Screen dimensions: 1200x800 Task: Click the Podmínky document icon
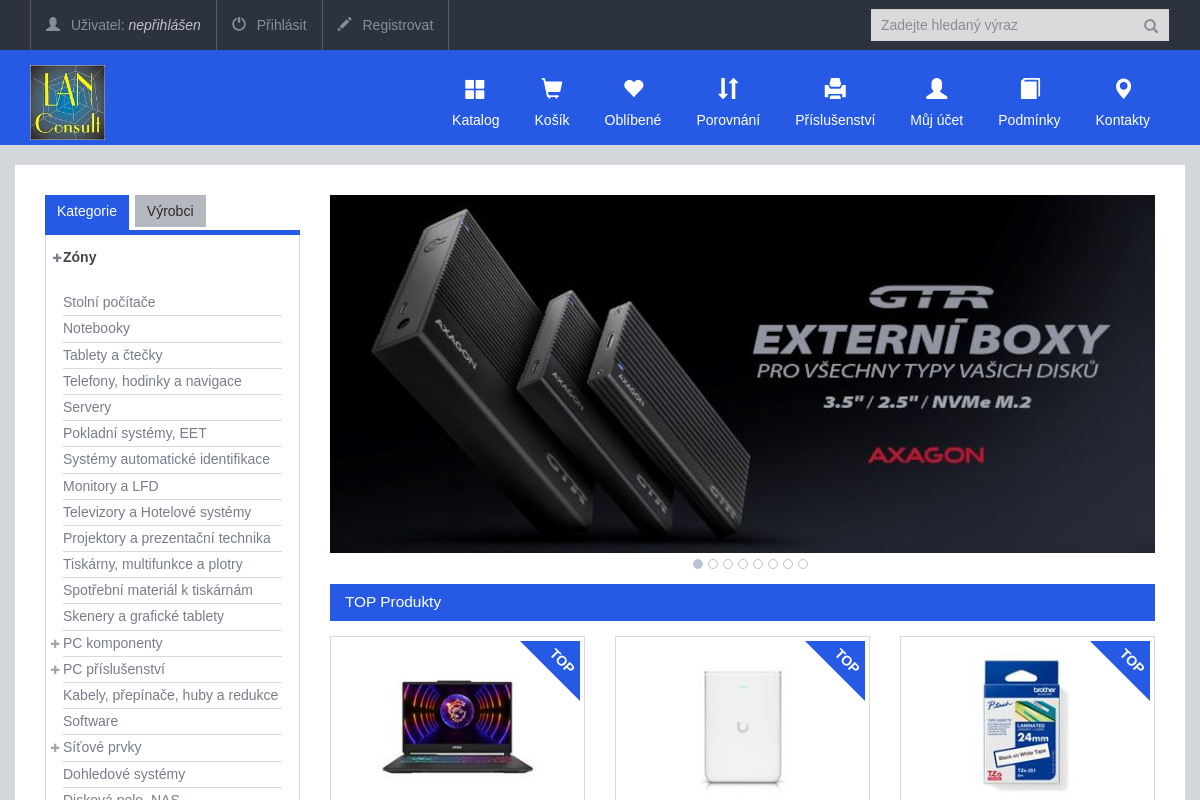click(x=1030, y=89)
